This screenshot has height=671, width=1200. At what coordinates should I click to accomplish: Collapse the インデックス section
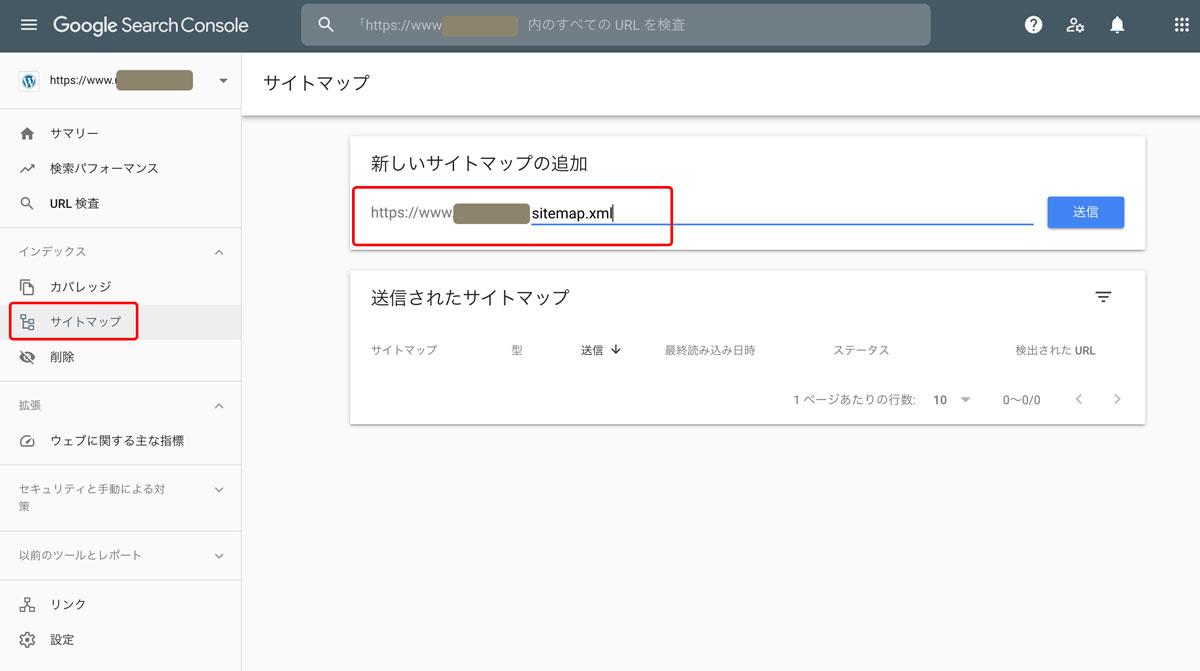click(219, 252)
